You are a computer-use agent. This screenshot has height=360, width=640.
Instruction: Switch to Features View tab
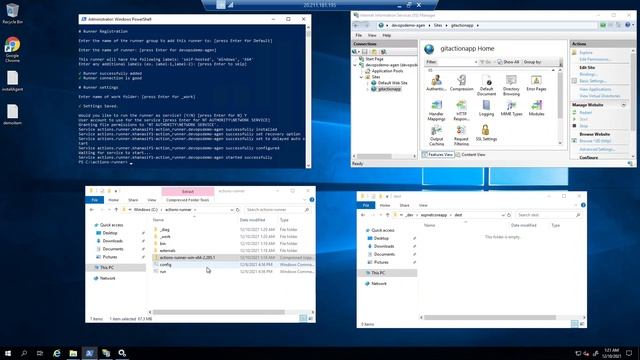(438, 155)
